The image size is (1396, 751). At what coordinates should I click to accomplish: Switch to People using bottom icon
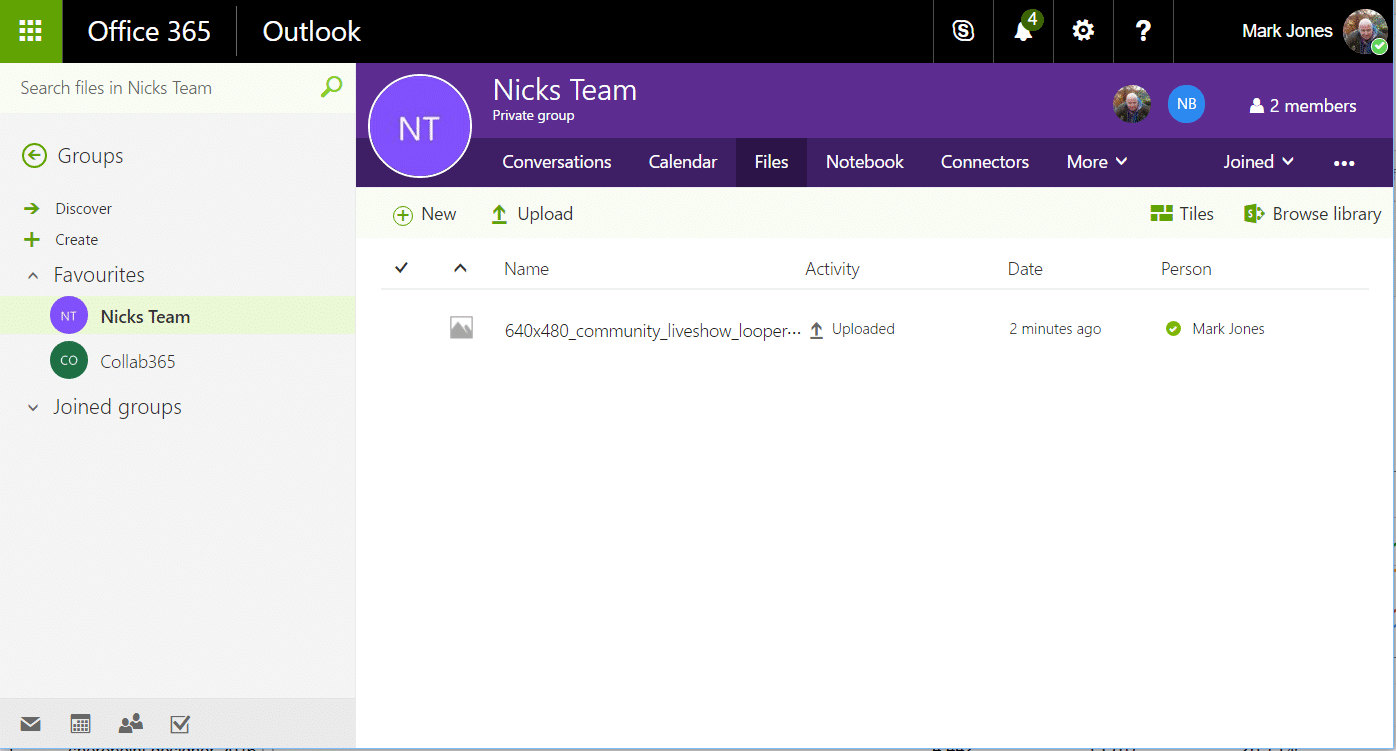(130, 723)
